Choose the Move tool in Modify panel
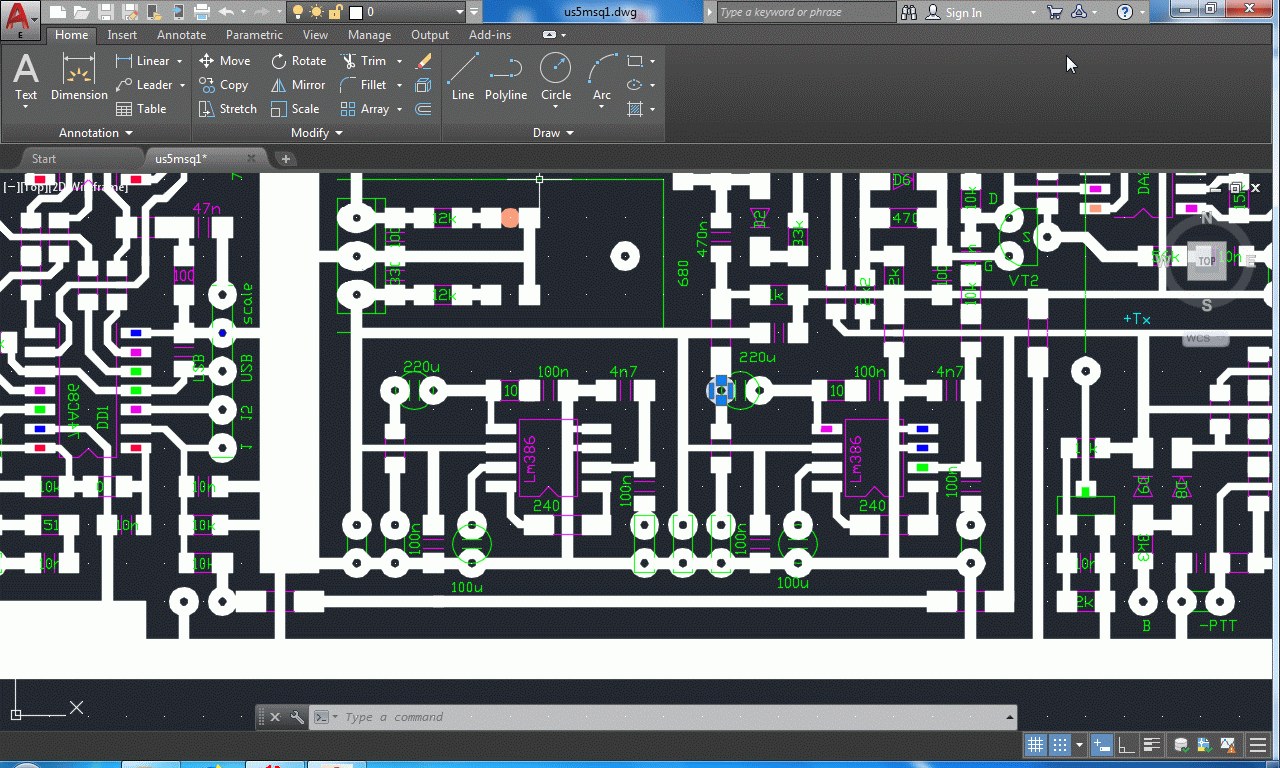 coord(224,61)
